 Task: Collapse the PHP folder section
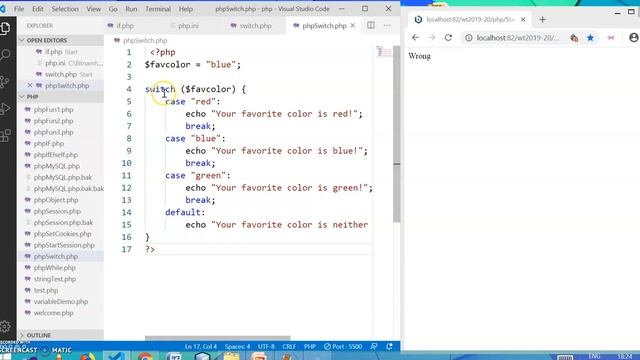pos(60,97)
